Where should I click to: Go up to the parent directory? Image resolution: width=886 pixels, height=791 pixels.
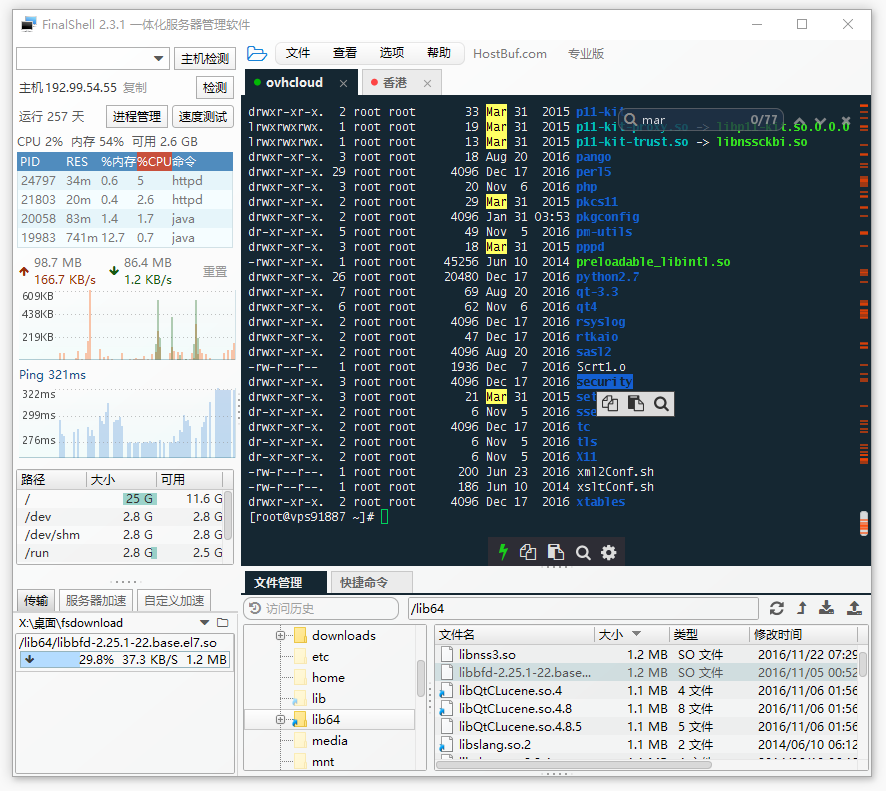click(x=802, y=609)
